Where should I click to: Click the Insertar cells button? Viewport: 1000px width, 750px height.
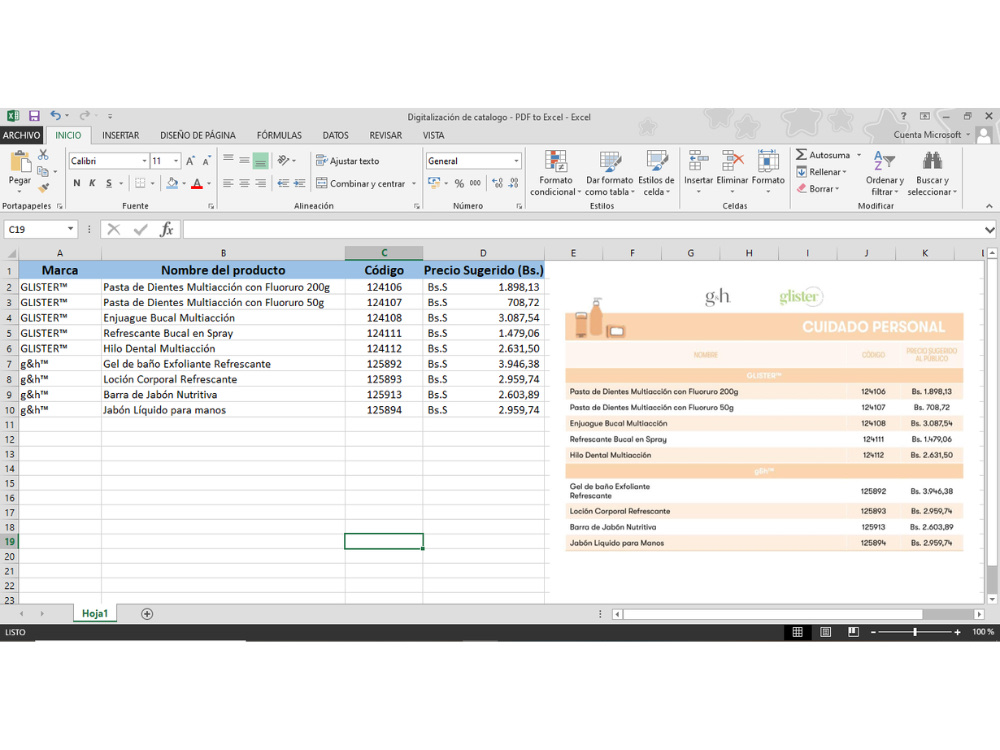[698, 171]
